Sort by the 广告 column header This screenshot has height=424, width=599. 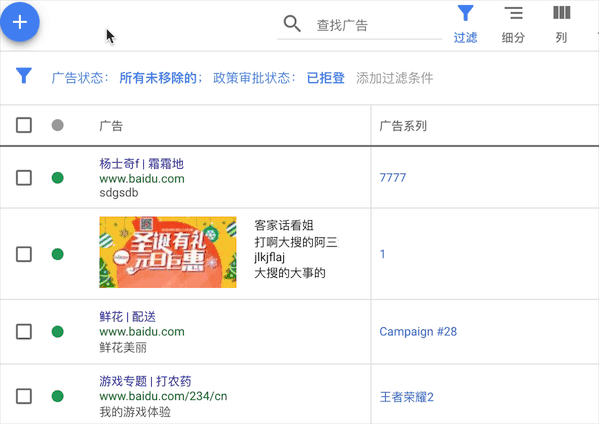(111, 126)
